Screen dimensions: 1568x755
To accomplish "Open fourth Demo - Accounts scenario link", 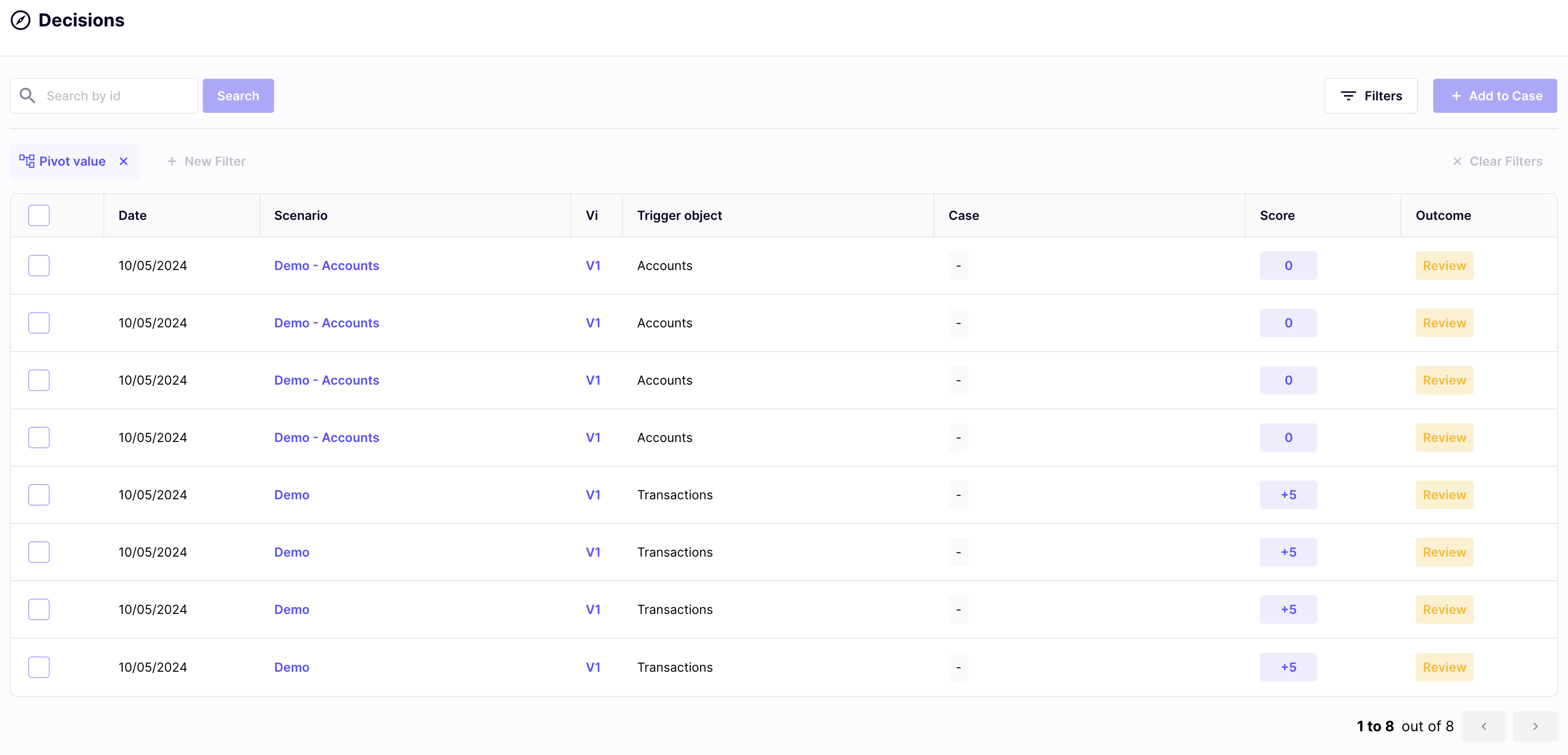I will (x=326, y=437).
